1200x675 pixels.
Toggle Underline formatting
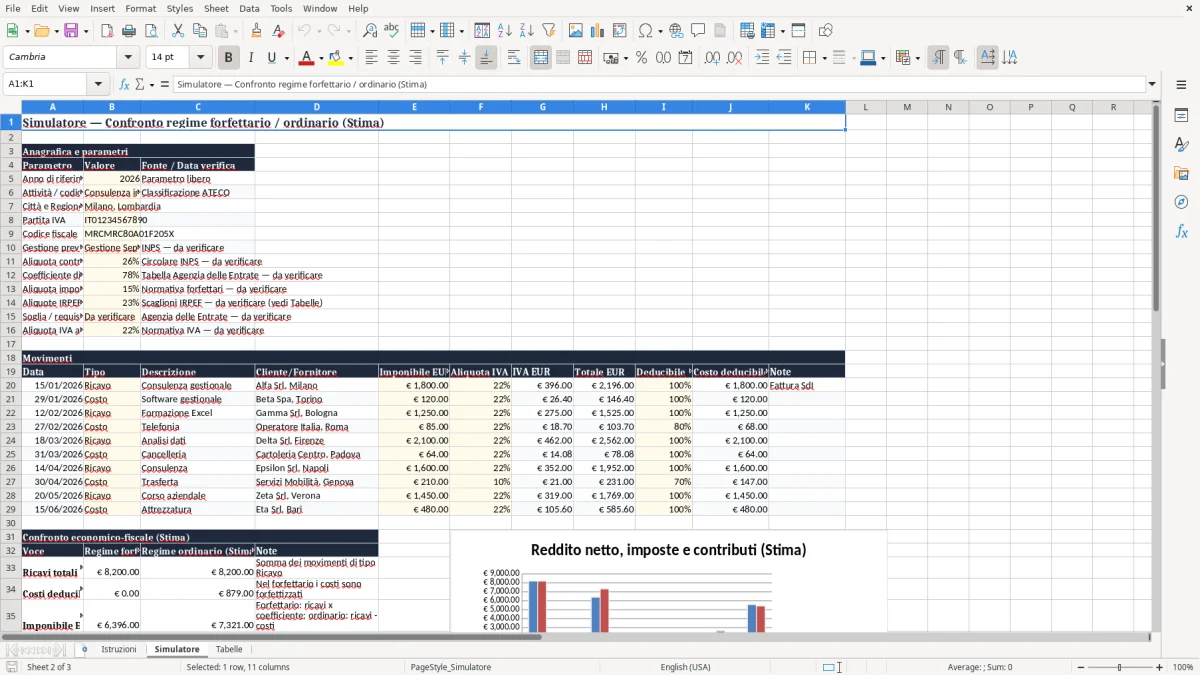[271, 58]
